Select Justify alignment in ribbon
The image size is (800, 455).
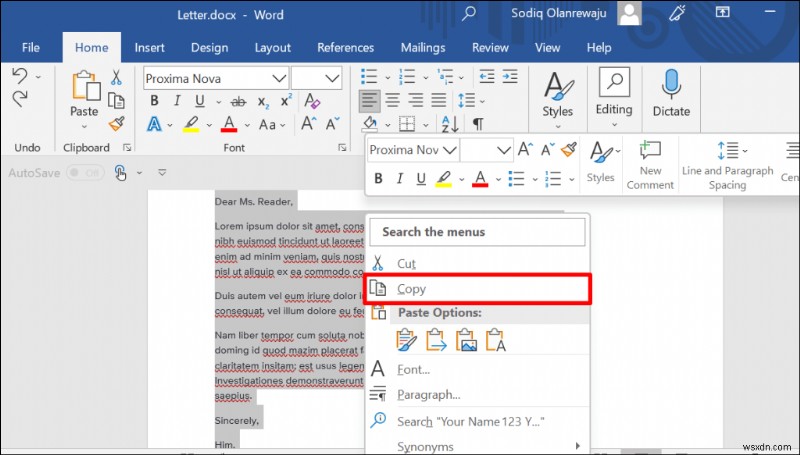pyautogui.click(x=439, y=100)
